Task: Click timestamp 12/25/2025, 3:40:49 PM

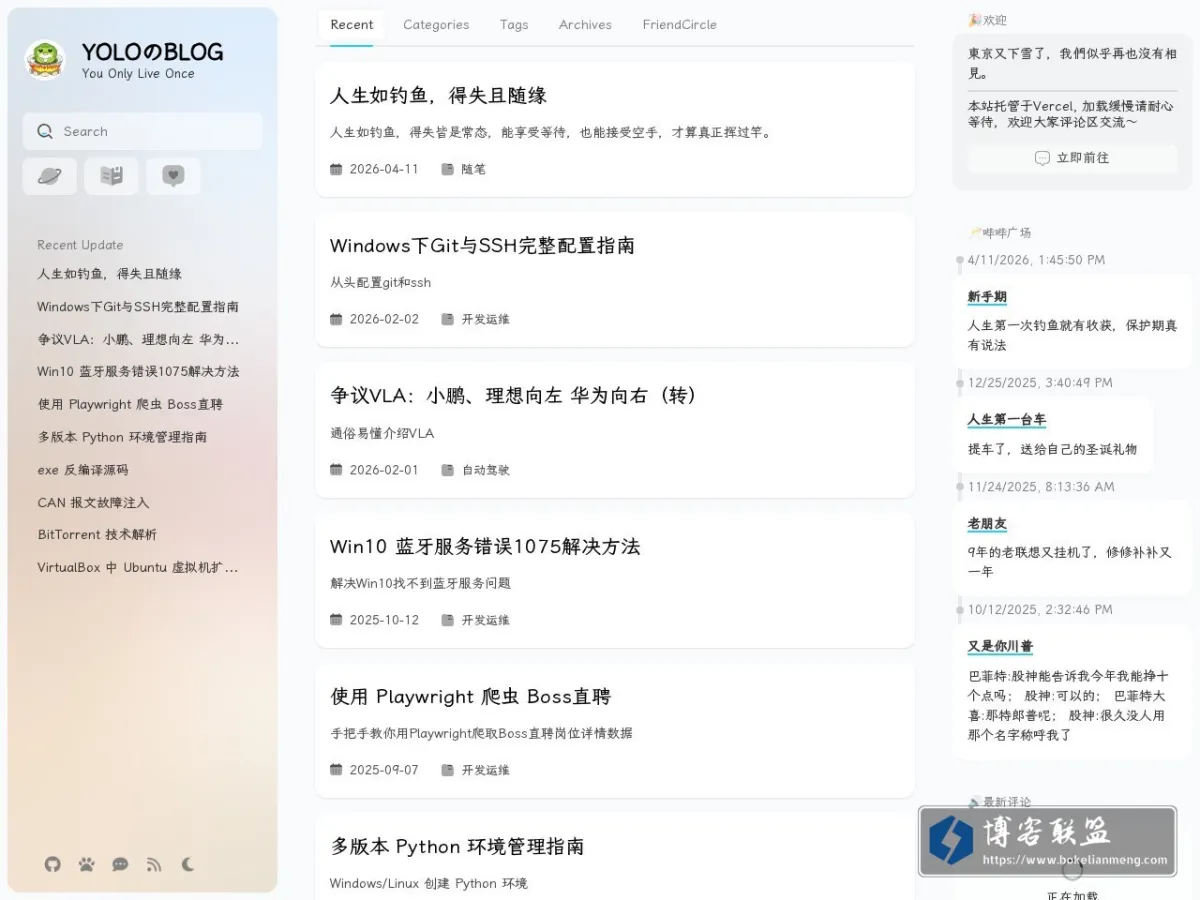Action: point(1040,383)
